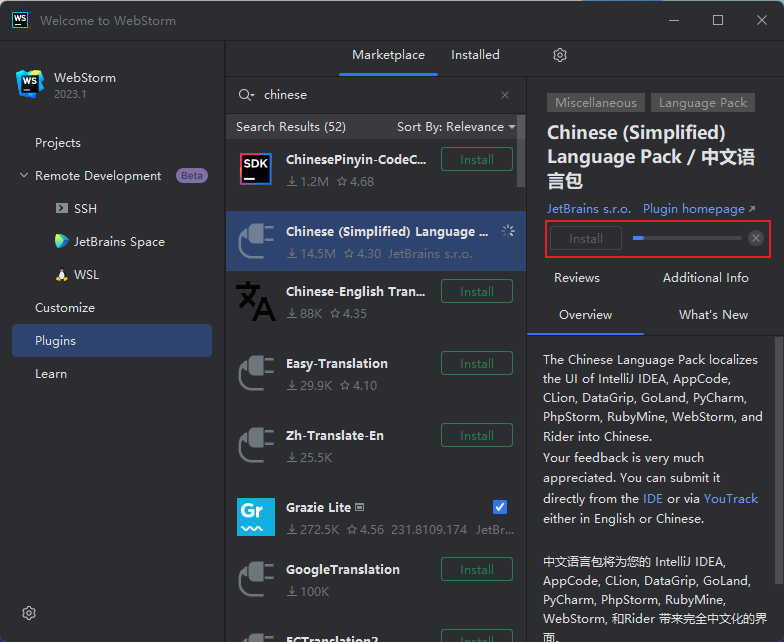Install the Zh-Translate-En plugin
The width and height of the screenshot is (784, 642).
coord(476,436)
